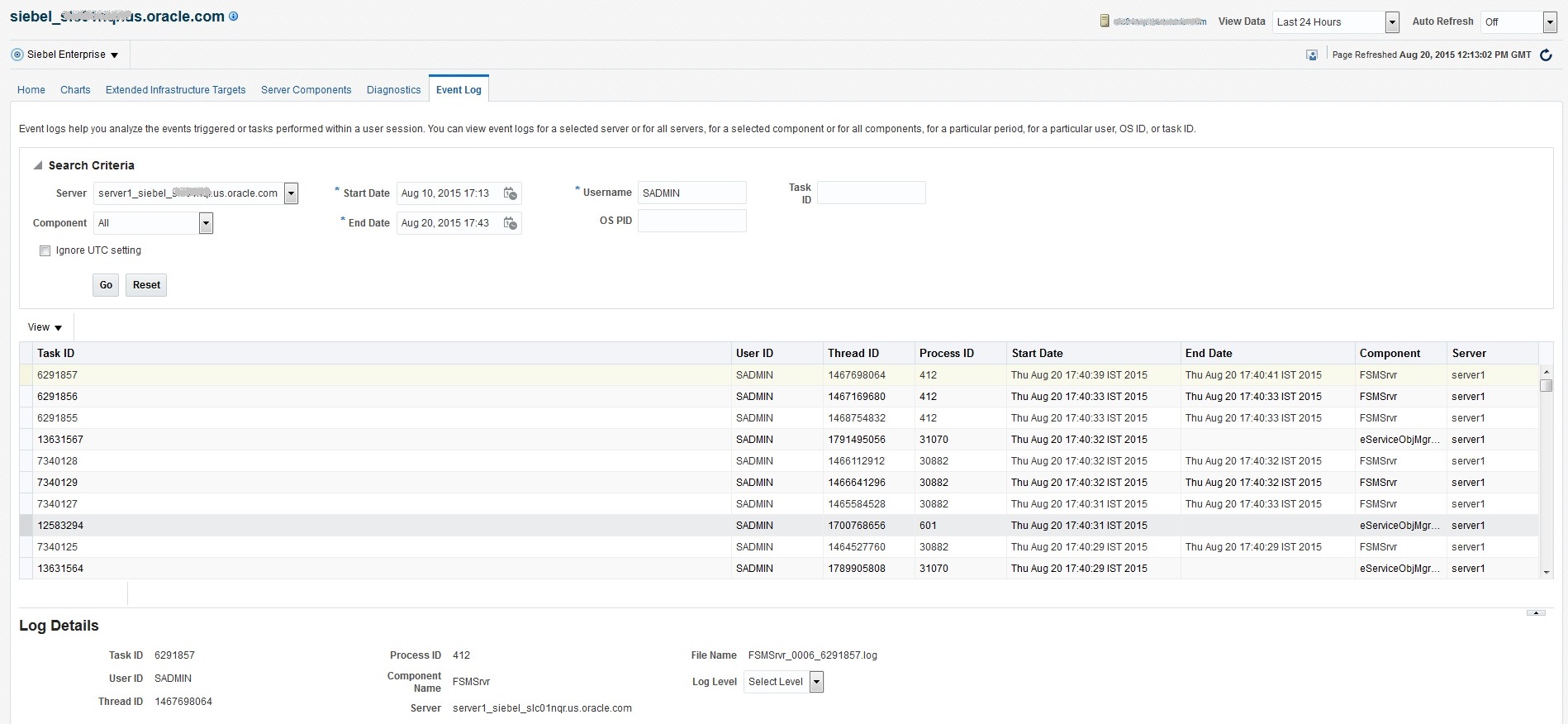
Task: Select row with Task ID 6291855
Action: click(x=779, y=418)
